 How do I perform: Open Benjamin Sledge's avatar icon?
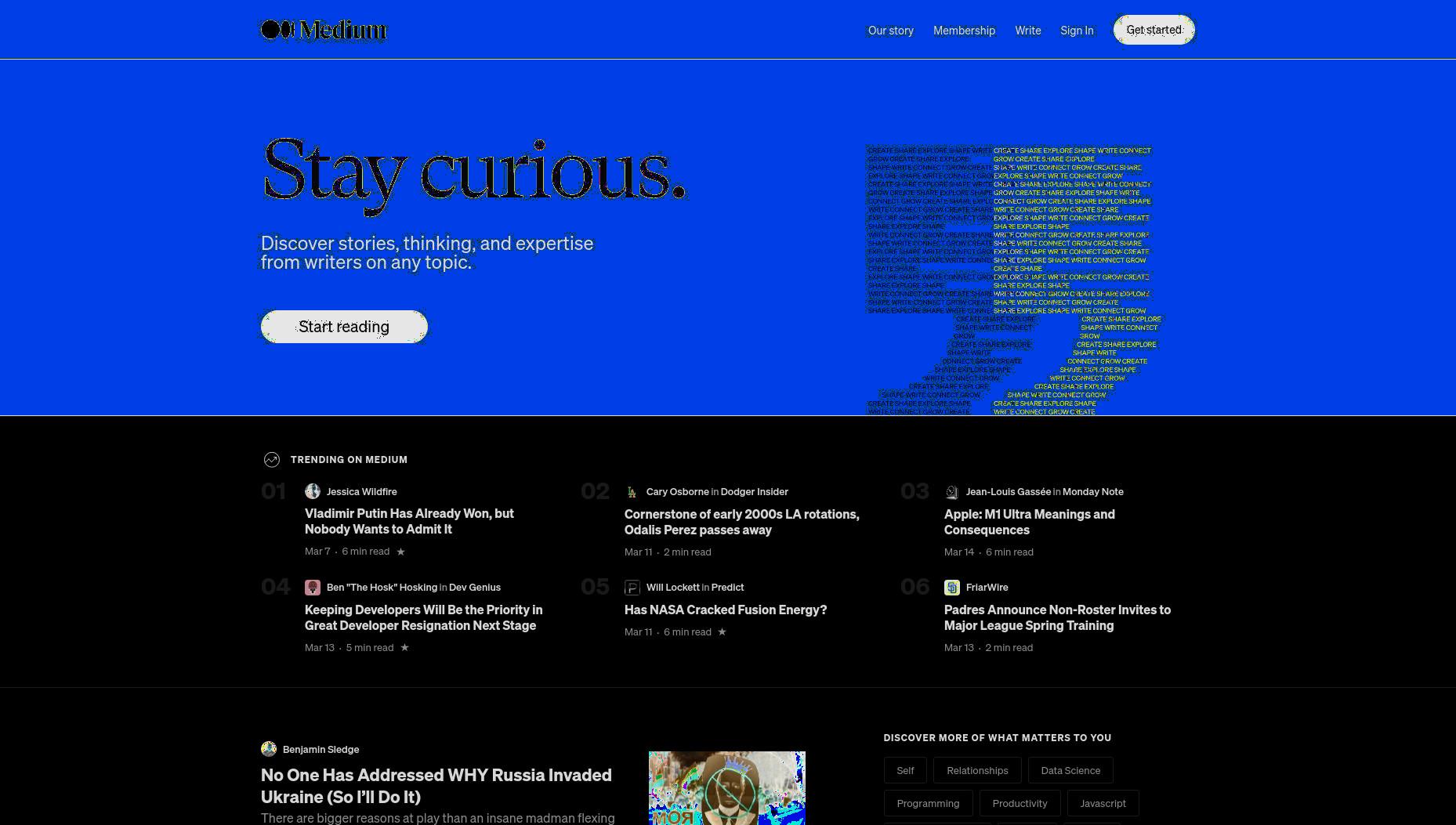click(x=269, y=749)
